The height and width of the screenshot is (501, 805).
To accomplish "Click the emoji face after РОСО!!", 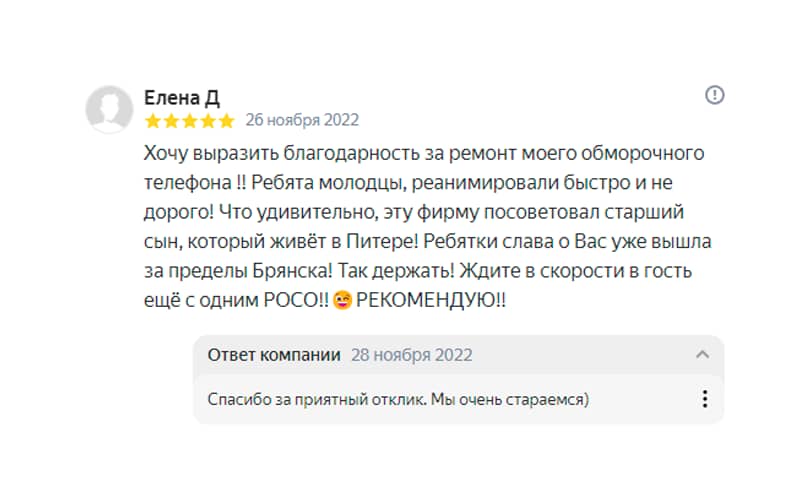I will coord(343,301).
